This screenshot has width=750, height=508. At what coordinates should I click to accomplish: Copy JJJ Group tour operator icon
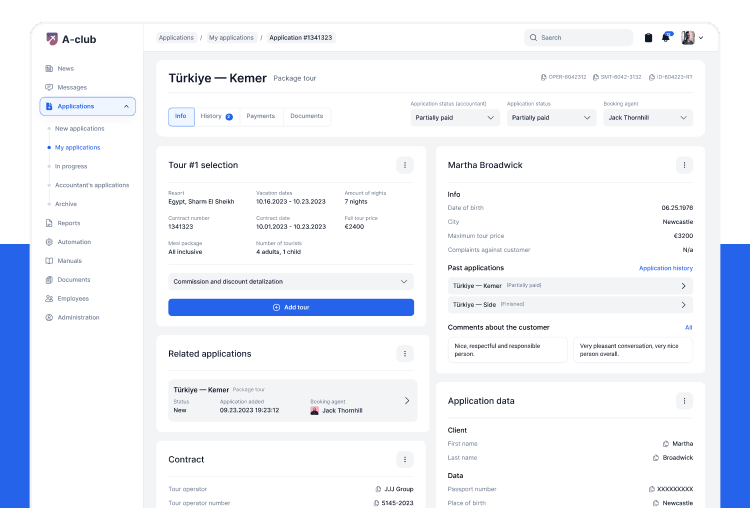click(x=378, y=489)
